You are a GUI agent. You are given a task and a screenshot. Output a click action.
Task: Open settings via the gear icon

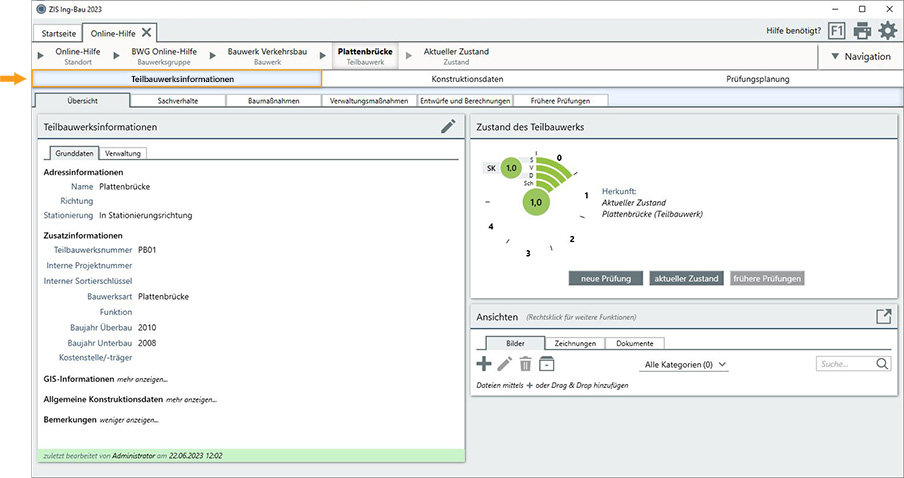point(887,30)
